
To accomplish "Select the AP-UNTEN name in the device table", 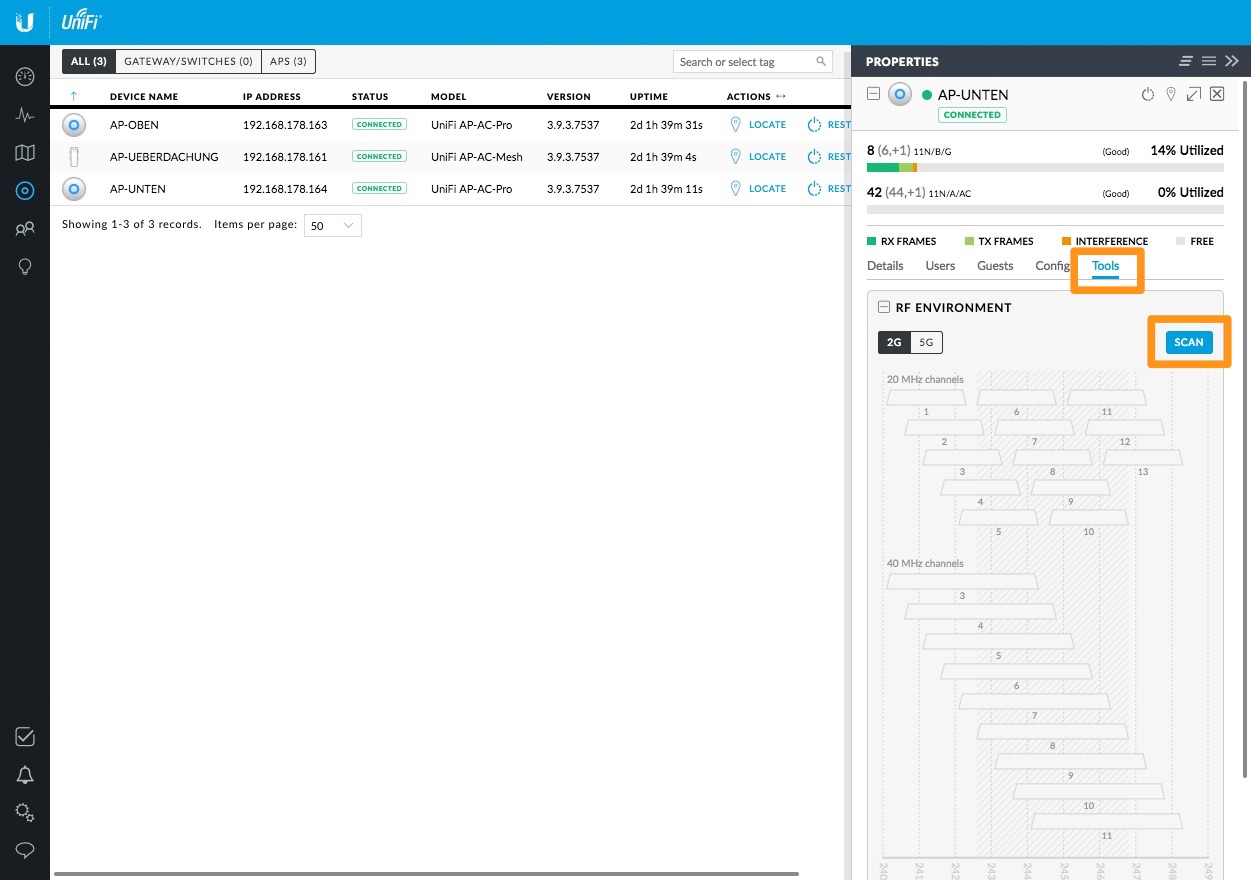I will [x=138, y=189].
